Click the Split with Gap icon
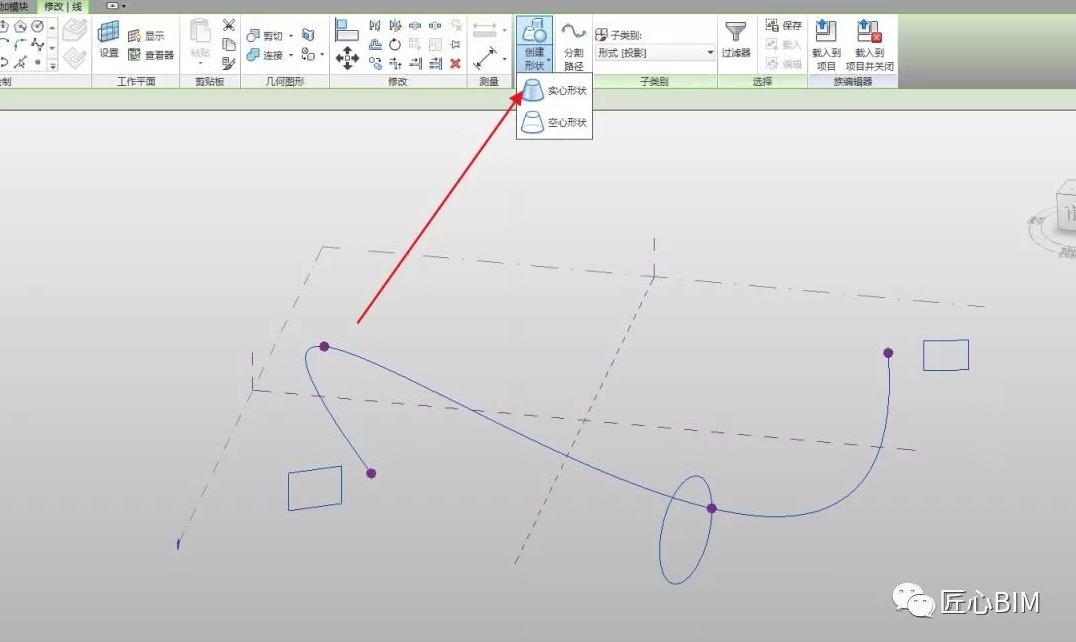The height and width of the screenshot is (642, 1076). point(435,25)
